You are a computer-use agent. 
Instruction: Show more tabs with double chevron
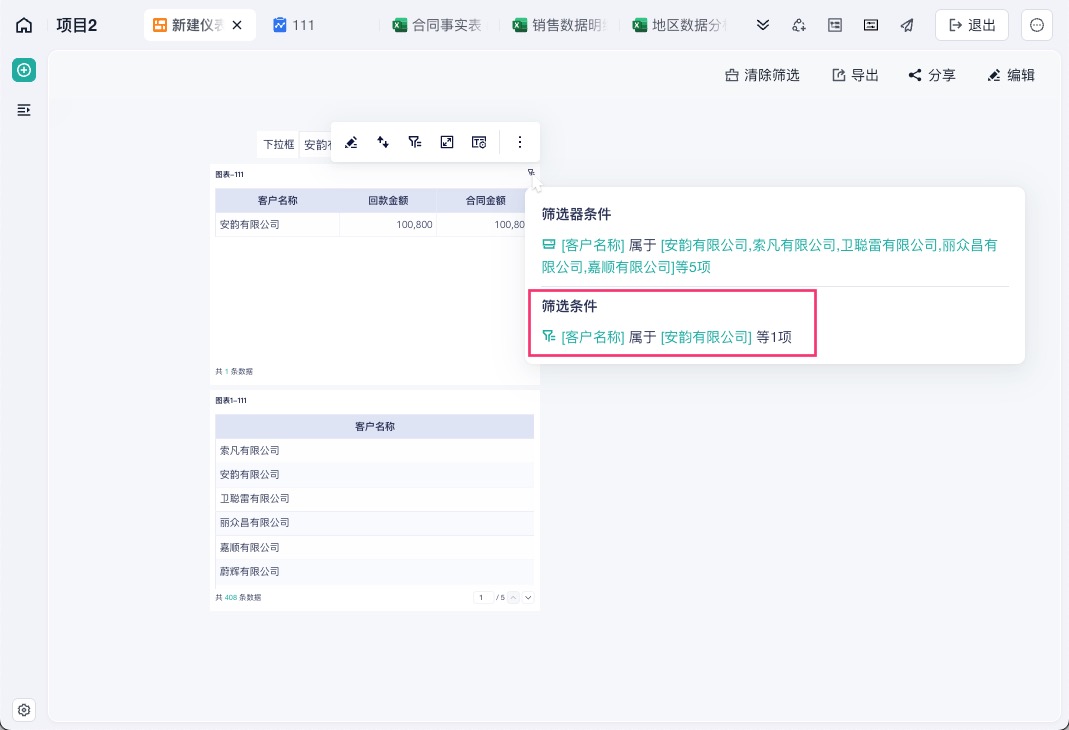763,25
